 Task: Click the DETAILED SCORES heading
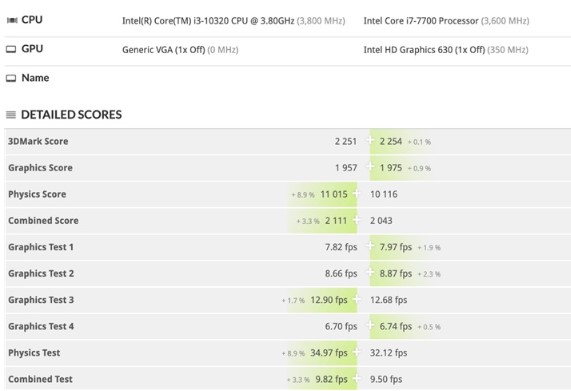point(71,115)
